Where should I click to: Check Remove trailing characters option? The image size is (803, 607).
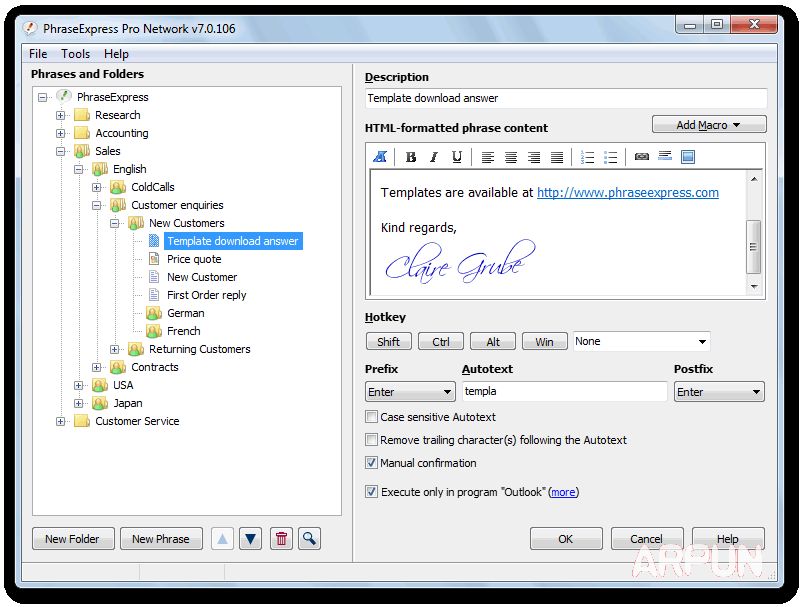pos(372,440)
